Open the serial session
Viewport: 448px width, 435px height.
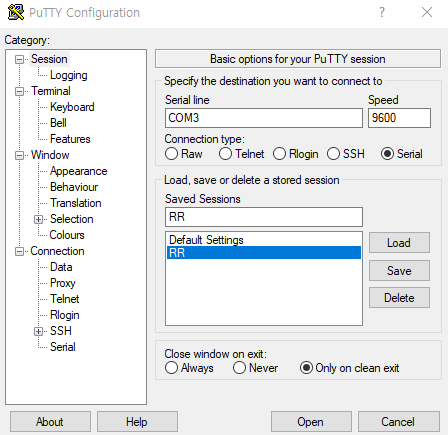pyautogui.click(x=311, y=422)
